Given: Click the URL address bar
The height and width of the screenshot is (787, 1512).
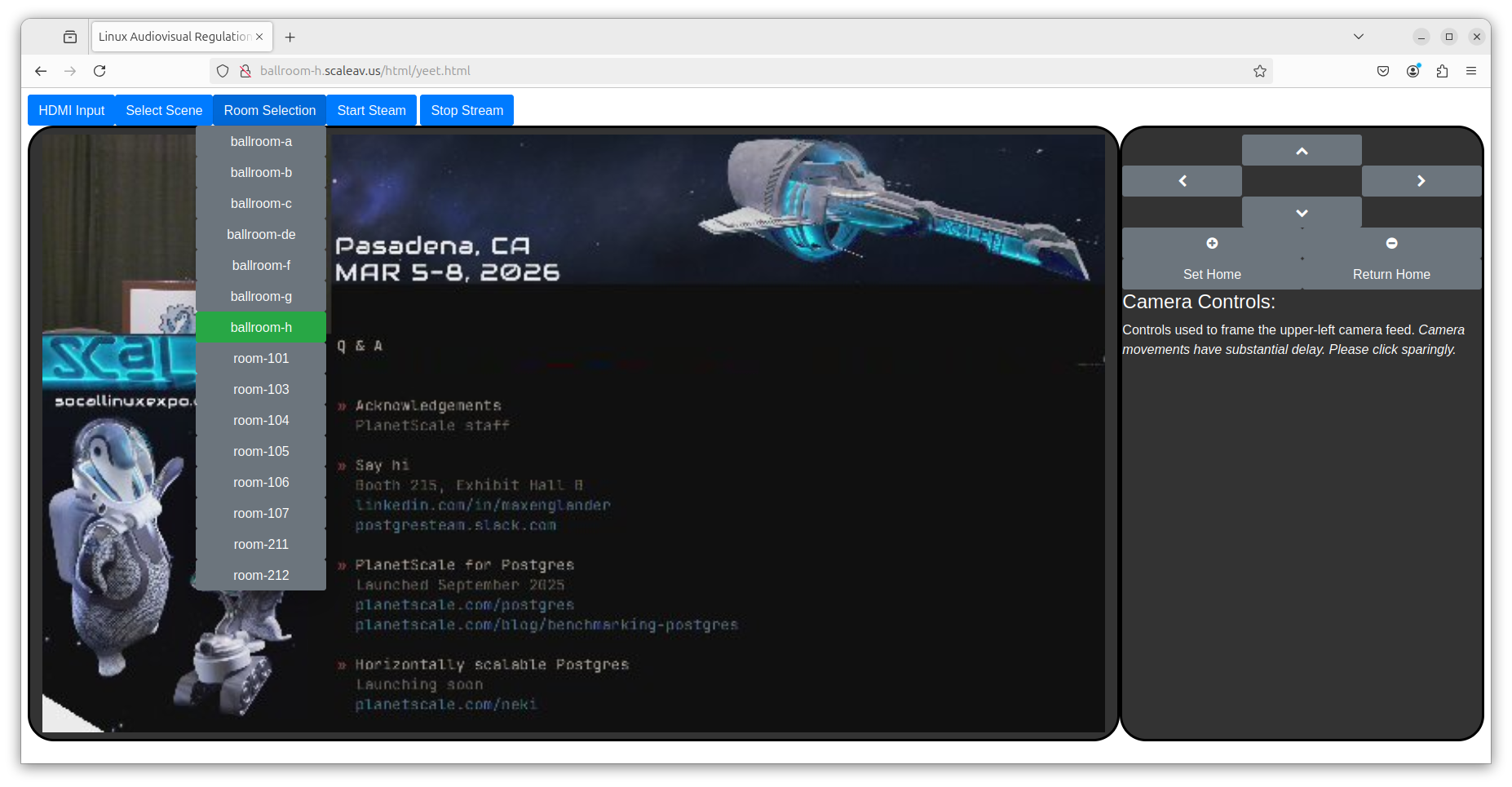Looking at the screenshot, I should (x=734, y=71).
